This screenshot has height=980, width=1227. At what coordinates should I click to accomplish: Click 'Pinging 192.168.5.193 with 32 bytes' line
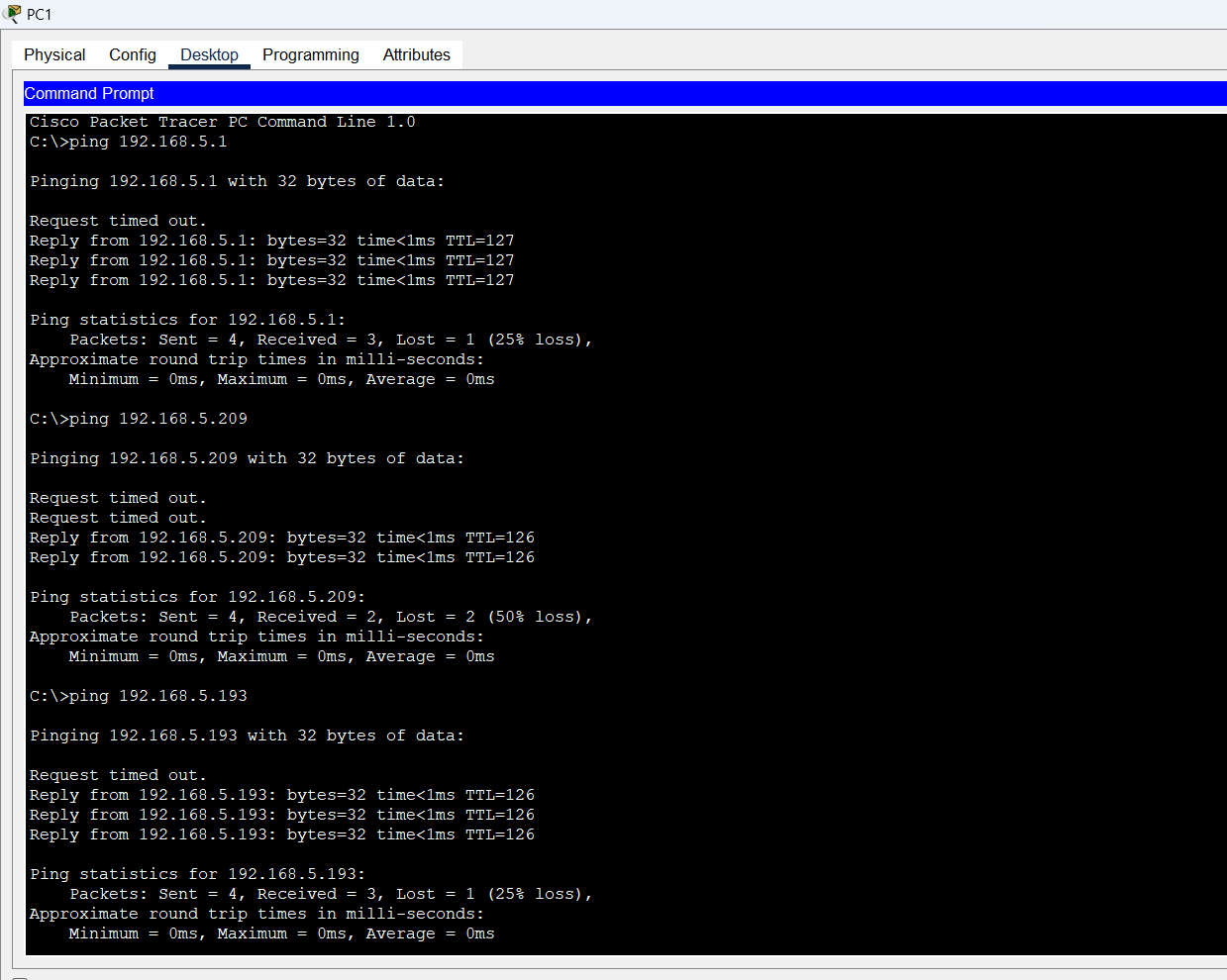point(247,735)
